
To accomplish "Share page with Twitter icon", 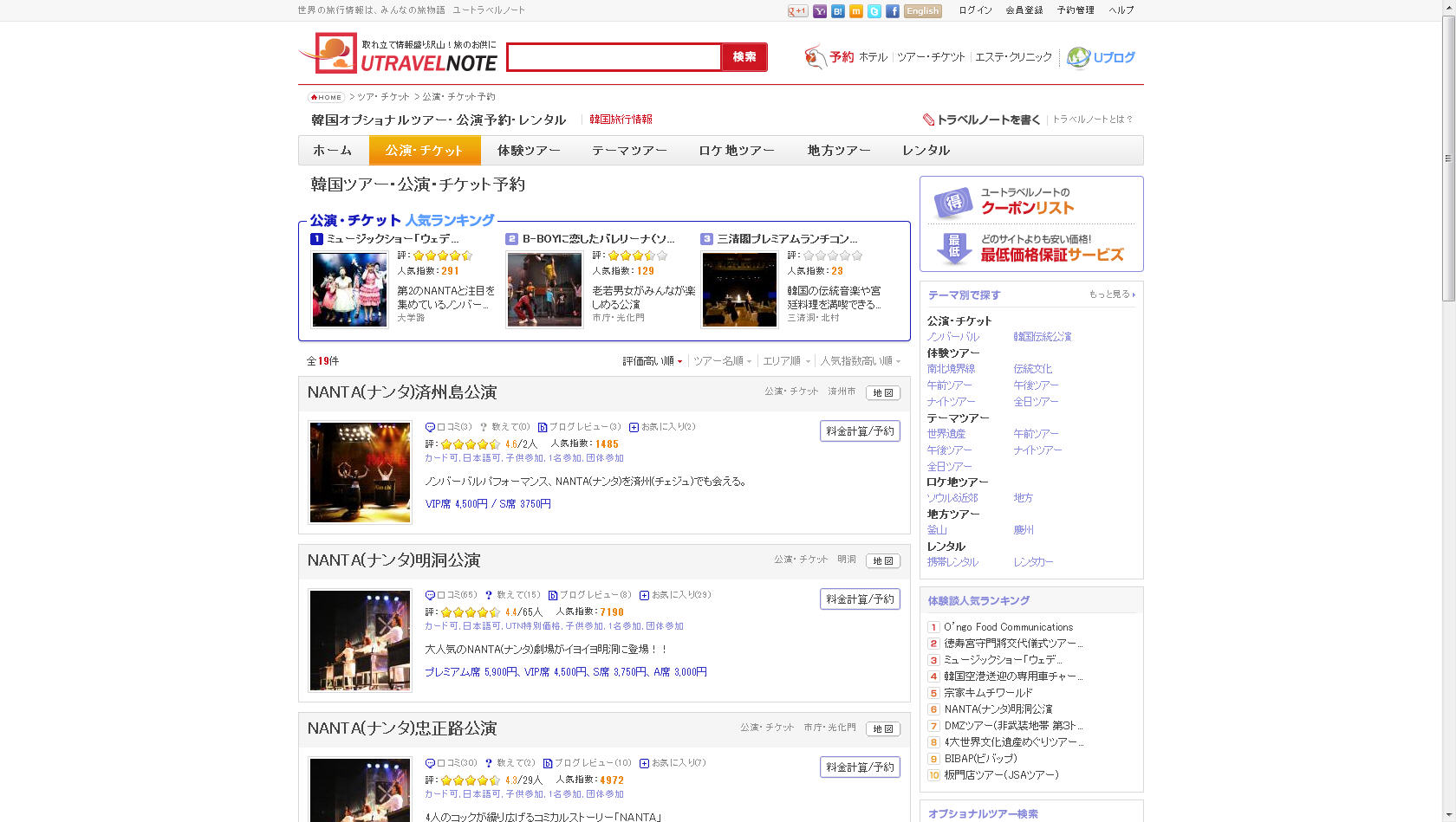I will click(874, 11).
